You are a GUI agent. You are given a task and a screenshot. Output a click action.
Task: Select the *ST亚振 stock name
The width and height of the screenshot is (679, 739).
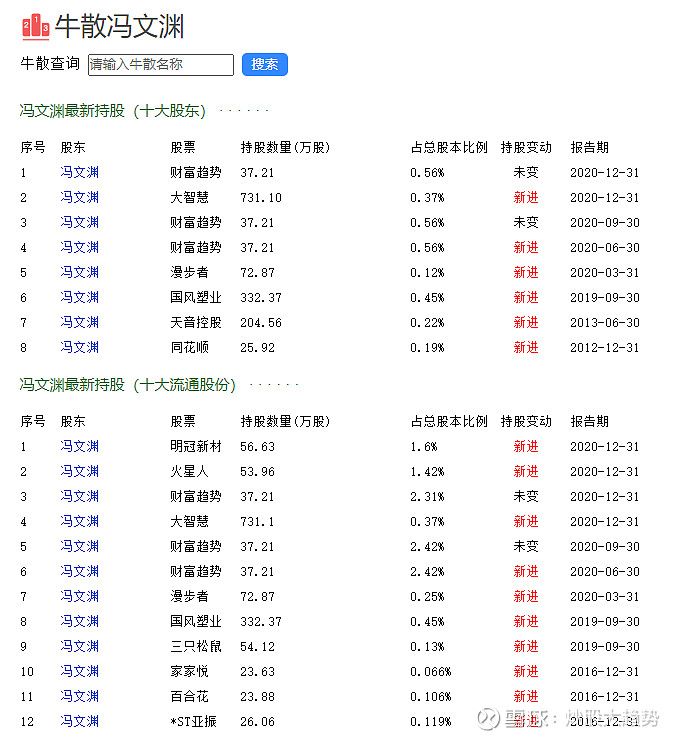[194, 721]
